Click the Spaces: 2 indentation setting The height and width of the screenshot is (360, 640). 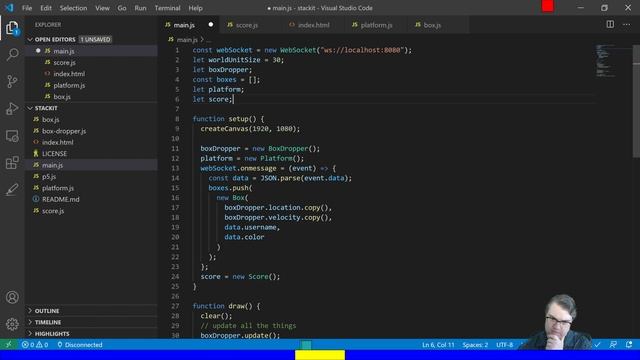[x=475, y=344]
